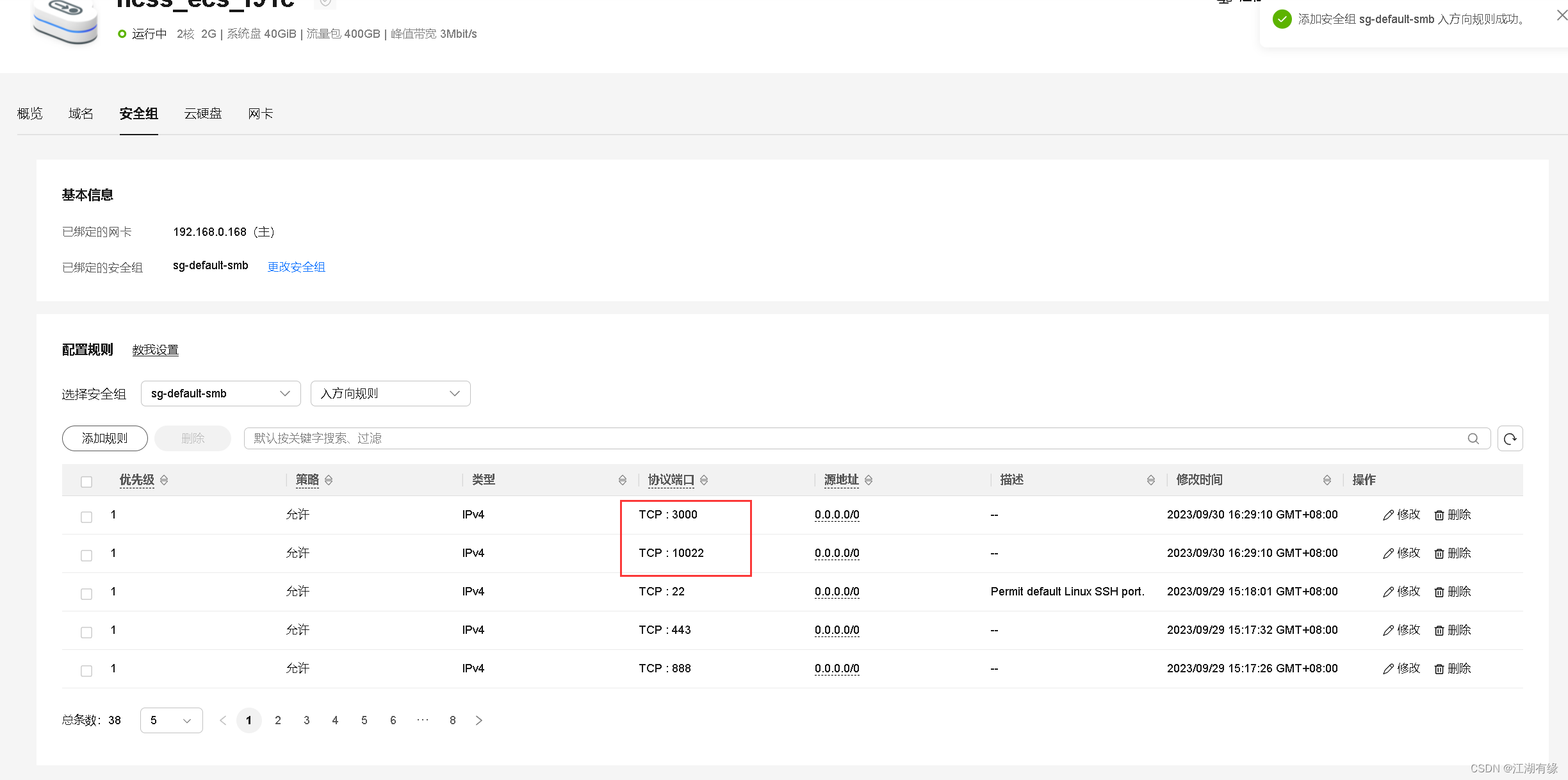The width and height of the screenshot is (1568, 780).
Task: Sort by description column arrows
Action: [x=1150, y=480]
